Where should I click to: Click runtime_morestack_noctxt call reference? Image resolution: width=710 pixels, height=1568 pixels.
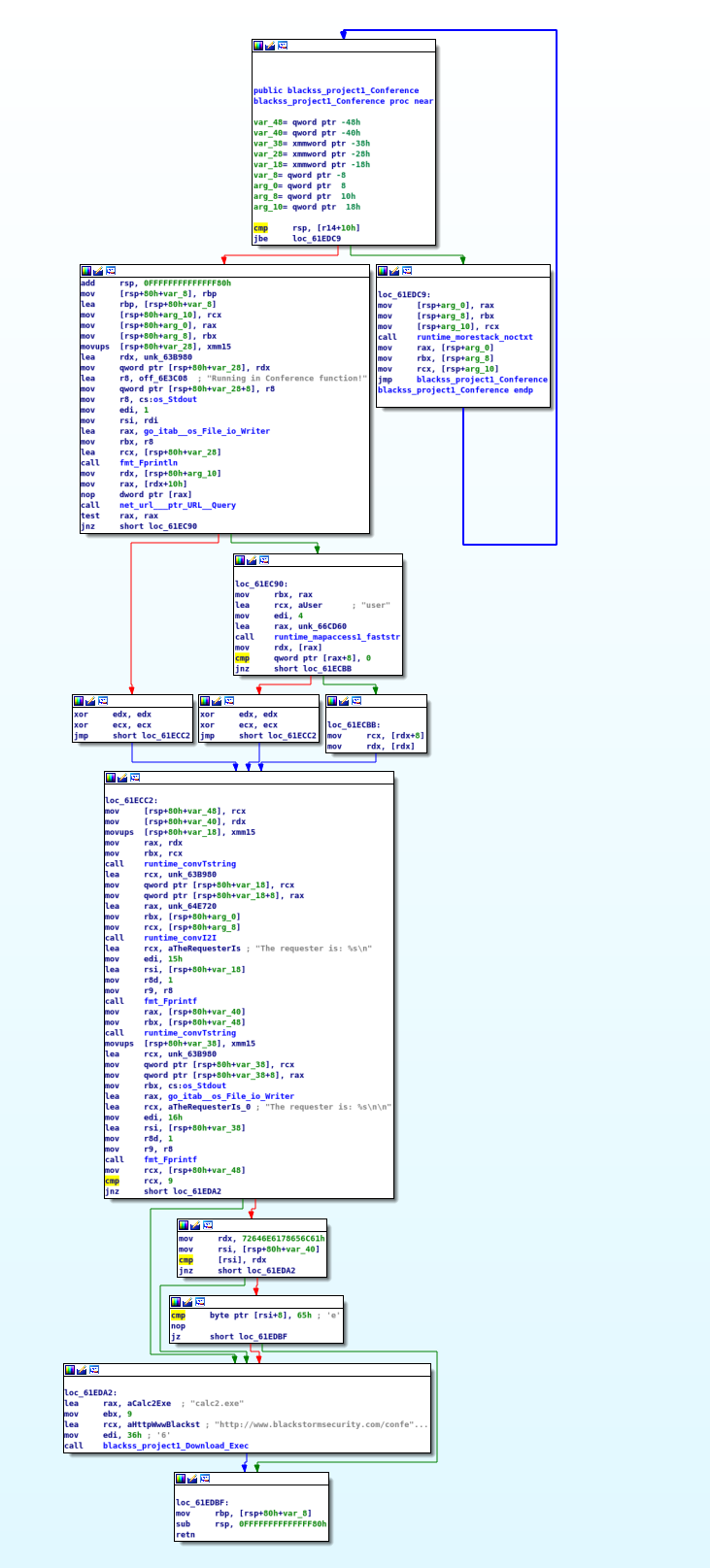pos(474,337)
